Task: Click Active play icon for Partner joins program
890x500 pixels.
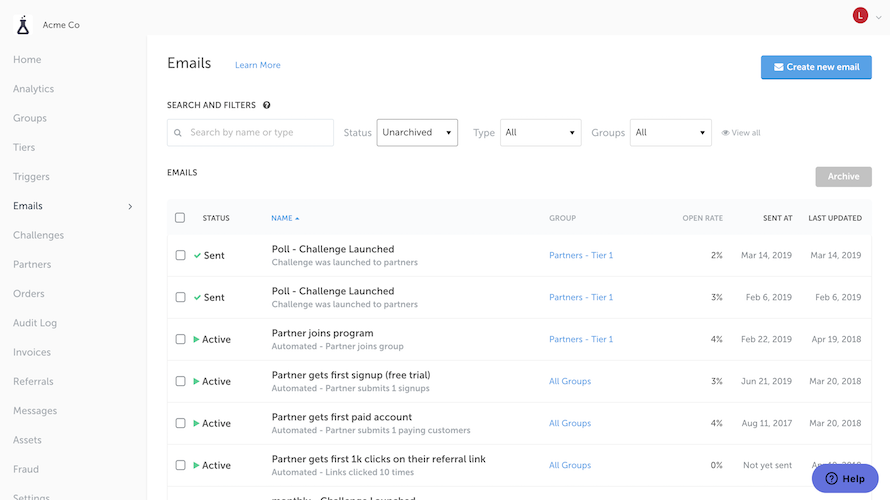Action: click(196, 339)
